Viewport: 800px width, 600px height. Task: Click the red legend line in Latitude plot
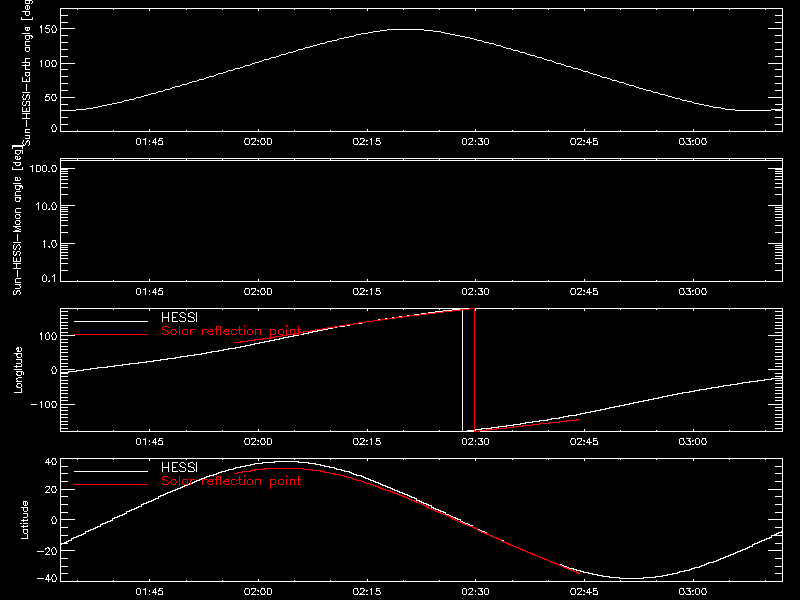pyautogui.click(x=111, y=485)
